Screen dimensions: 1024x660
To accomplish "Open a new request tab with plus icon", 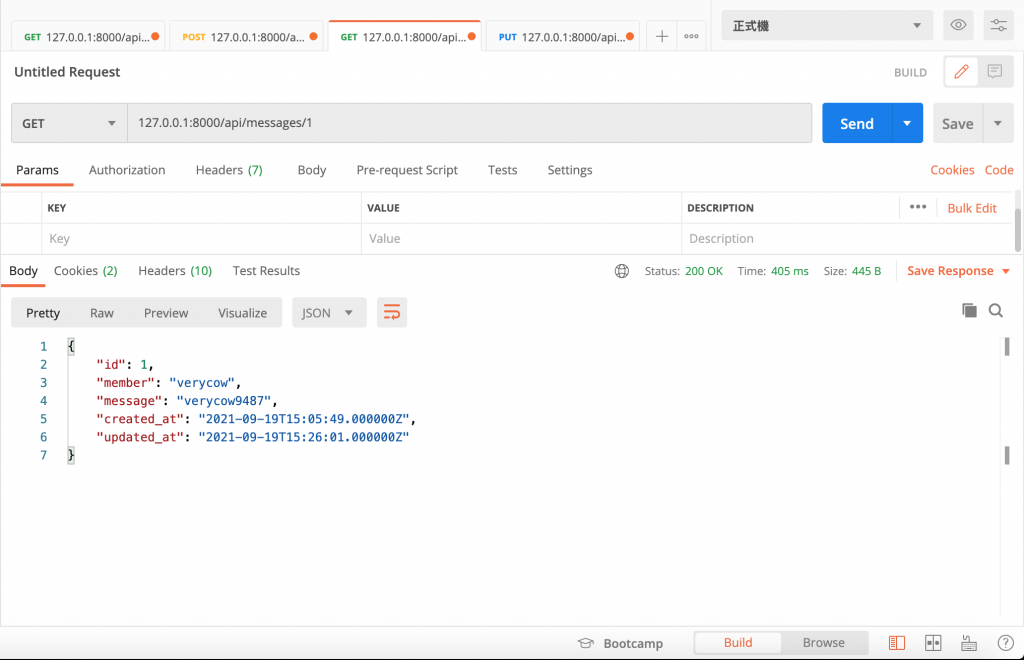I will tap(662, 37).
